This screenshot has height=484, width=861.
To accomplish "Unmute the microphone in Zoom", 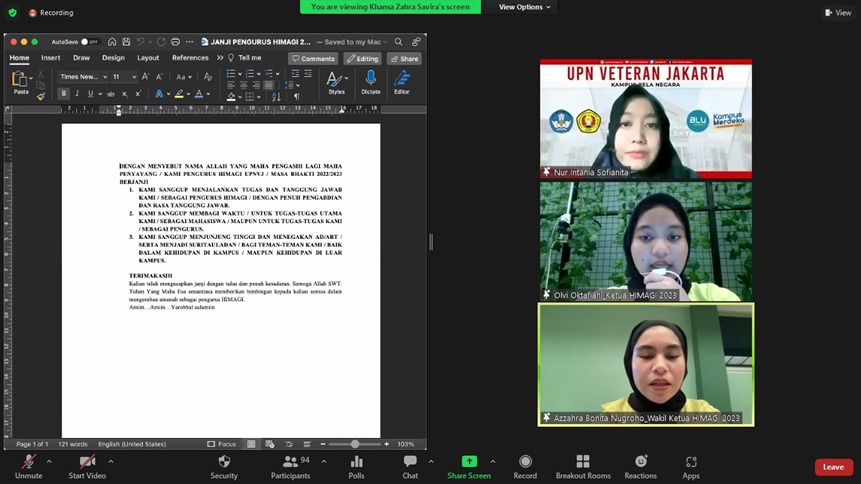I will click(28, 462).
